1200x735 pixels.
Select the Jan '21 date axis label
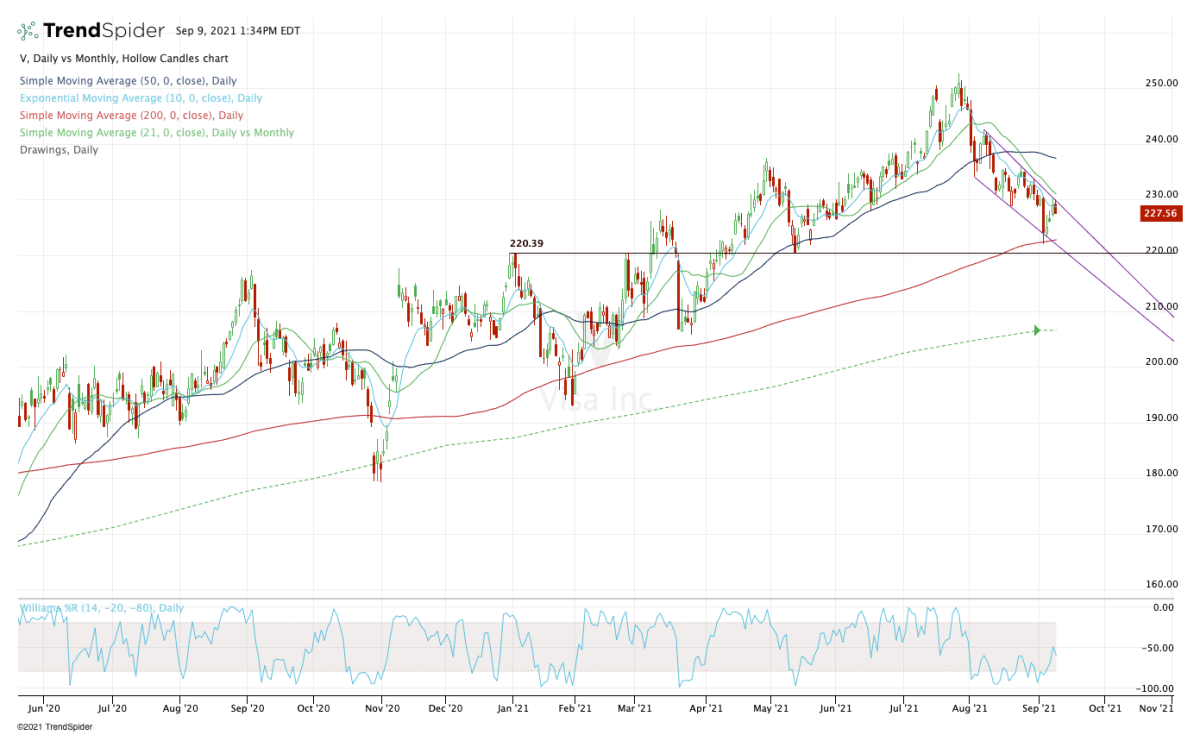pyautogui.click(x=513, y=708)
